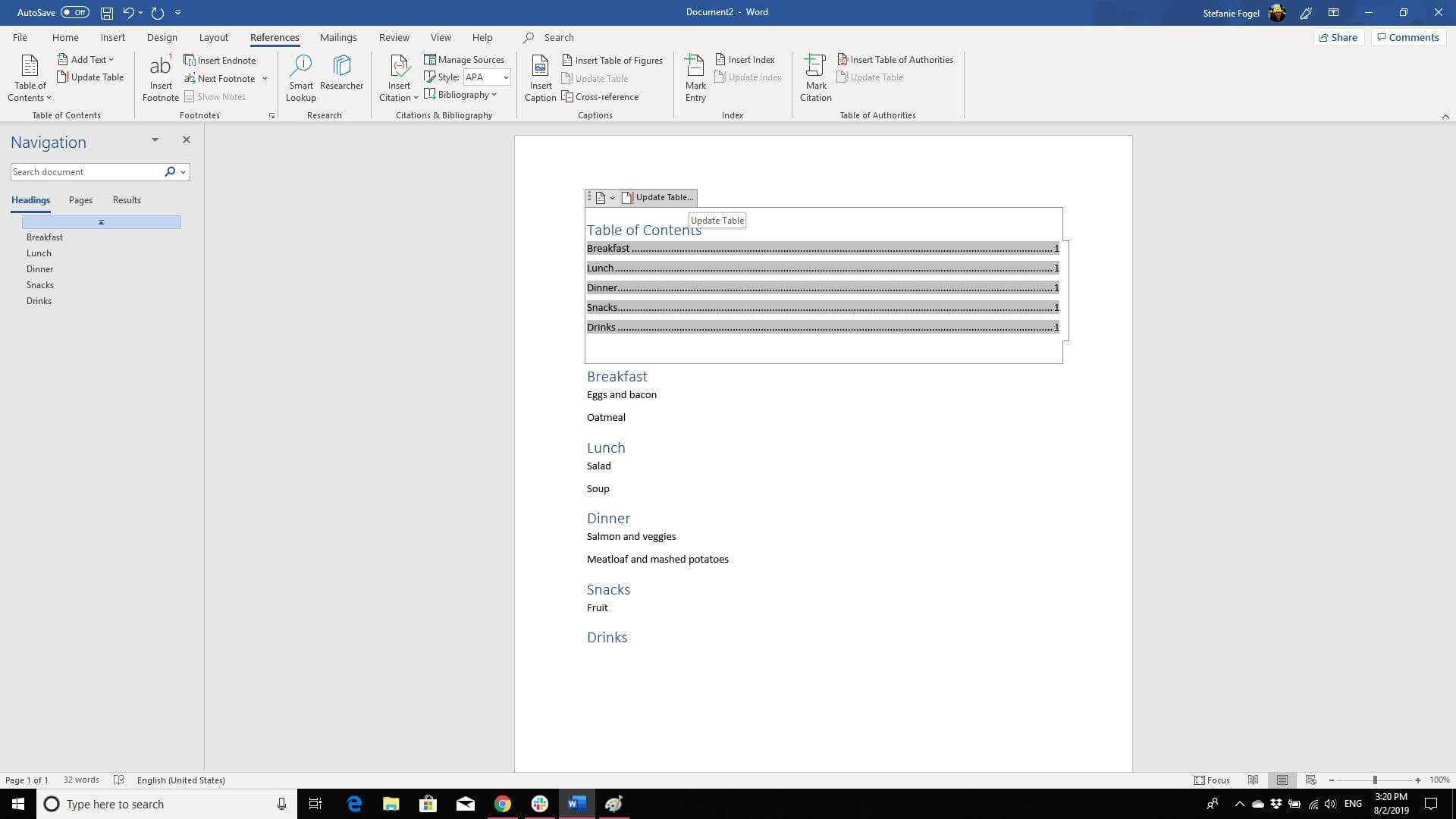Image resolution: width=1456 pixels, height=819 pixels.
Task: Select the References ribbon tab
Action: point(274,37)
